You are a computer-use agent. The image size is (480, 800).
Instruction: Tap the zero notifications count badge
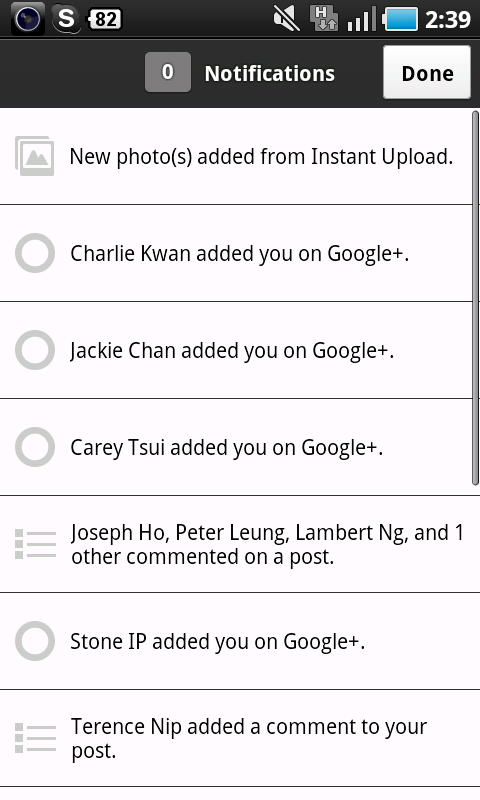[x=168, y=72]
